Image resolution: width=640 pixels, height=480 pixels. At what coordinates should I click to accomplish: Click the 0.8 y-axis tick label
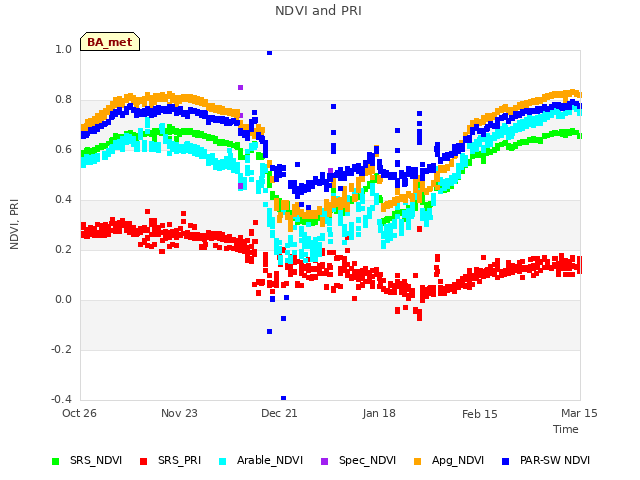pos(63,100)
